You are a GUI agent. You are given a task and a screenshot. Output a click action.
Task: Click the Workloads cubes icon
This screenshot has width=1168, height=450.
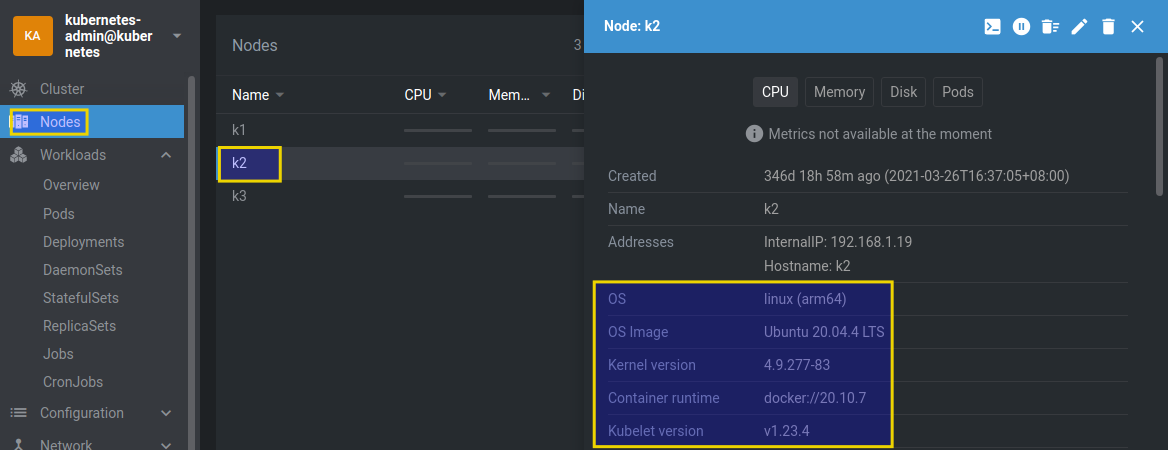[19, 155]
